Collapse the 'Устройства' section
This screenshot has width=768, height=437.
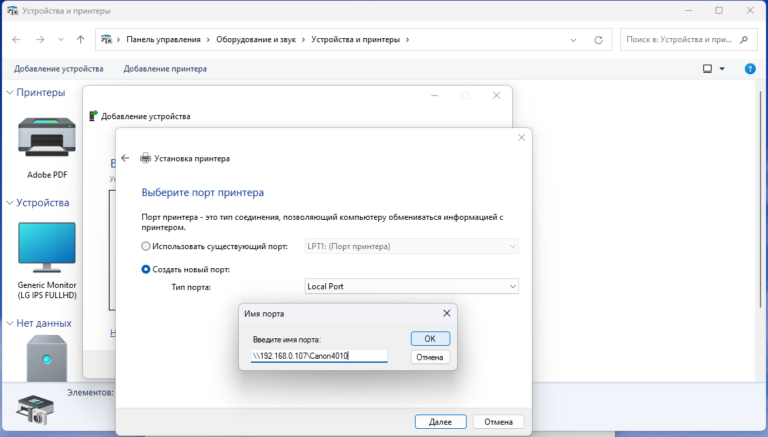click(10, 203)
